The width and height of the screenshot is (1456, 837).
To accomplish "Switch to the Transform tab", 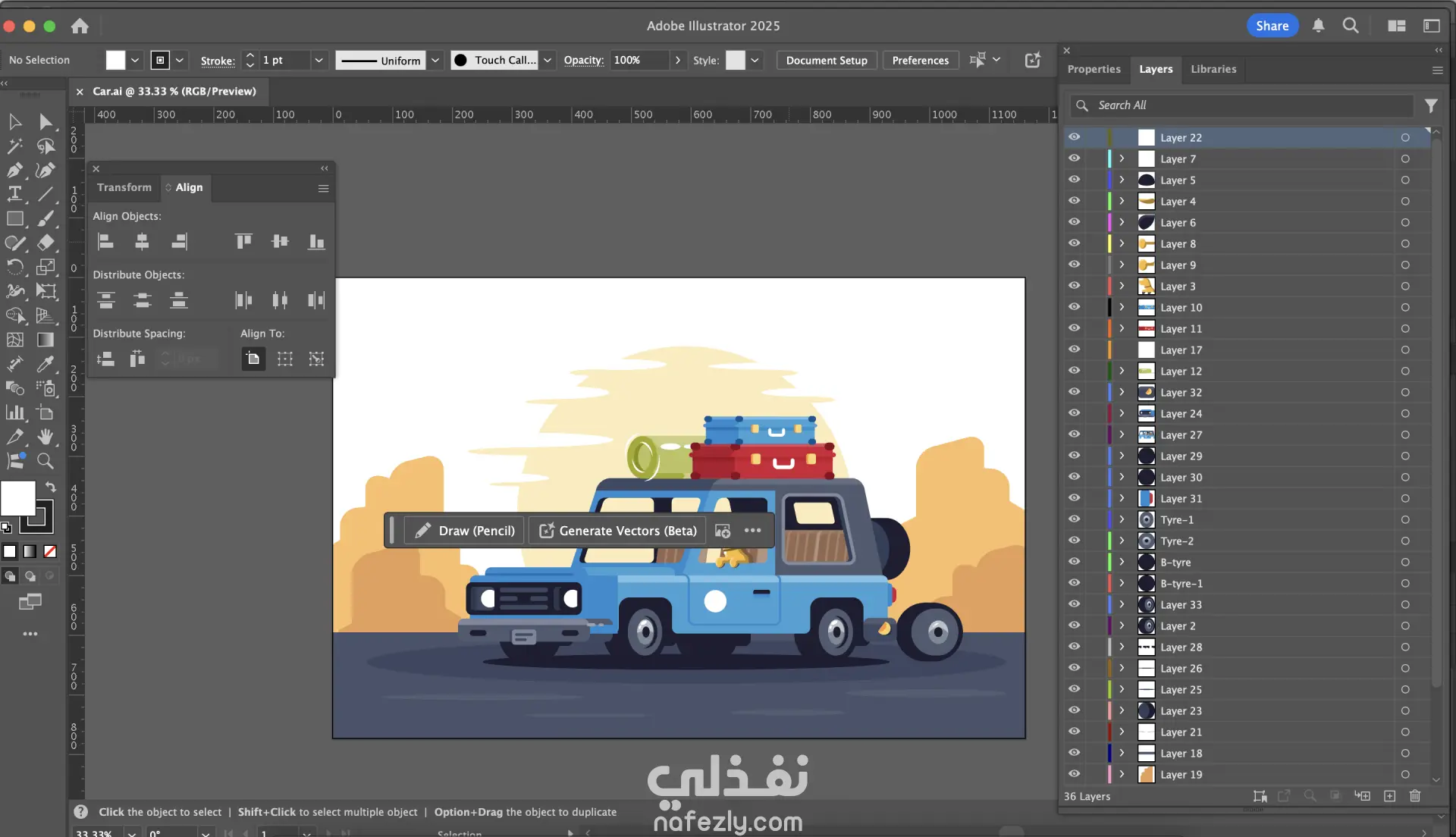I will (x=124, y=187).
